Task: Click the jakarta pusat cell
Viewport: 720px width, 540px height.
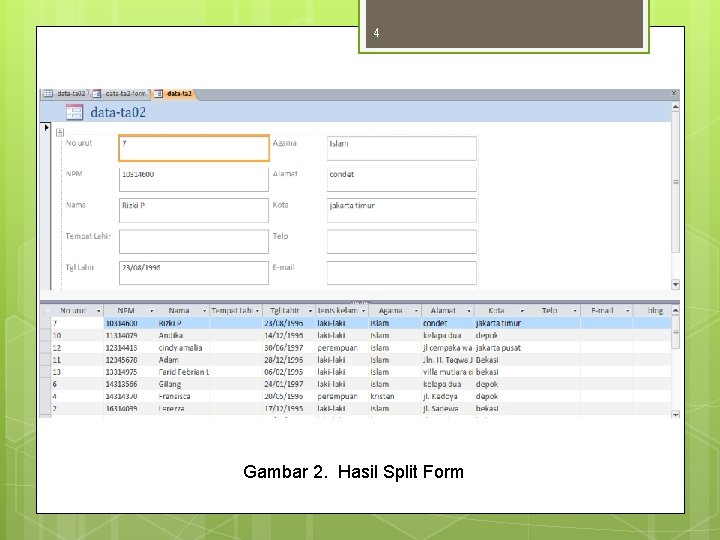Action: (x=501, y=348)
